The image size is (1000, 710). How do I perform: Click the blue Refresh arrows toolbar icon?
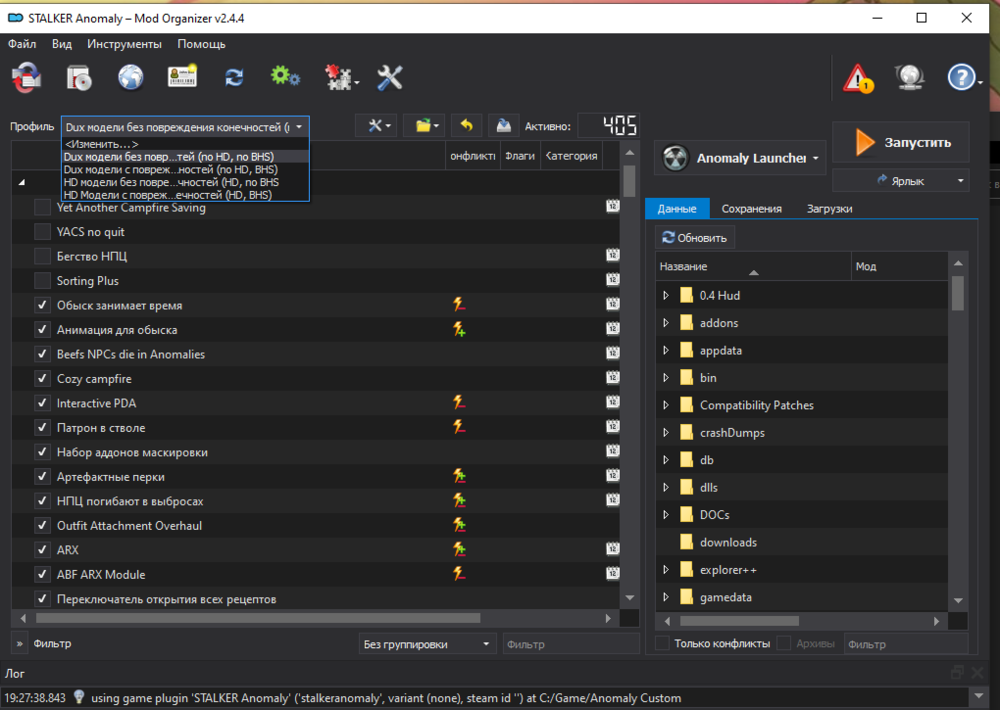(234, 77)
